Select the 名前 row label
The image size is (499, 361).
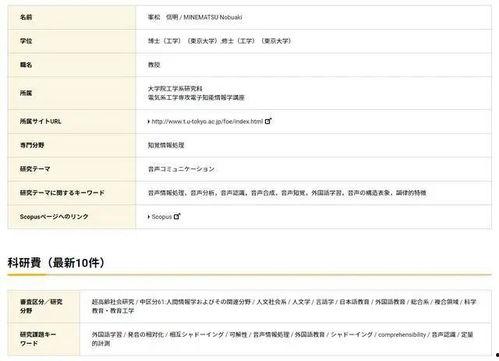[x=26, y=17]
